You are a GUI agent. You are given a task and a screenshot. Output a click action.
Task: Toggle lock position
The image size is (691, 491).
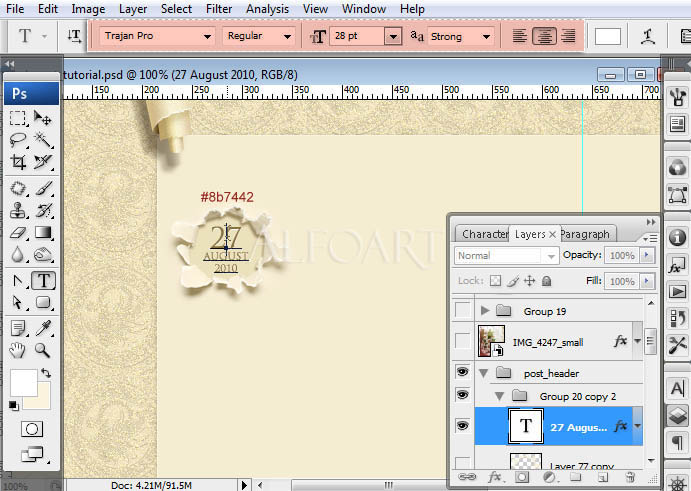tap(529, 281)
